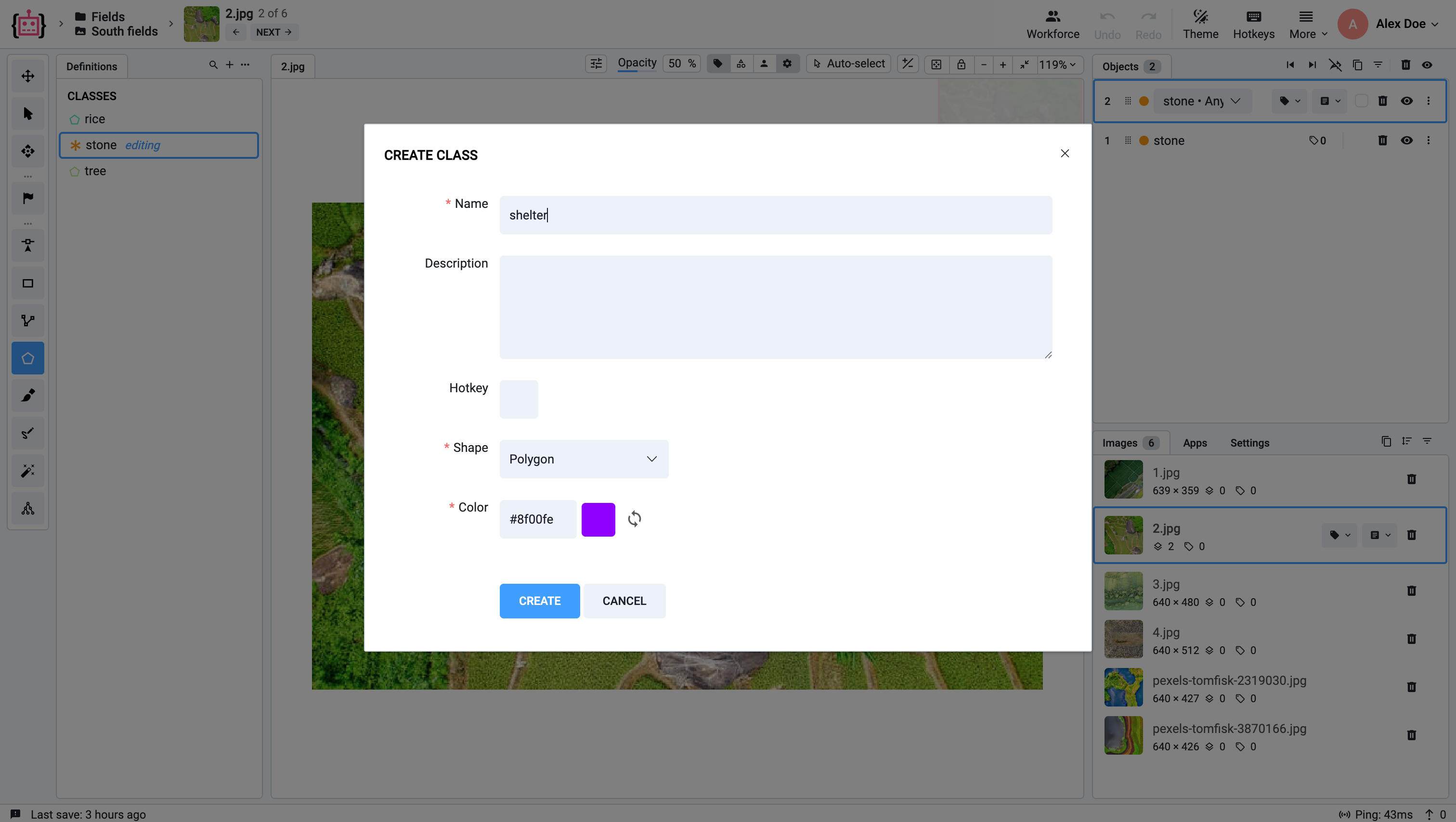Toggle visibility eye of object 2

[x=1406, y=101]
